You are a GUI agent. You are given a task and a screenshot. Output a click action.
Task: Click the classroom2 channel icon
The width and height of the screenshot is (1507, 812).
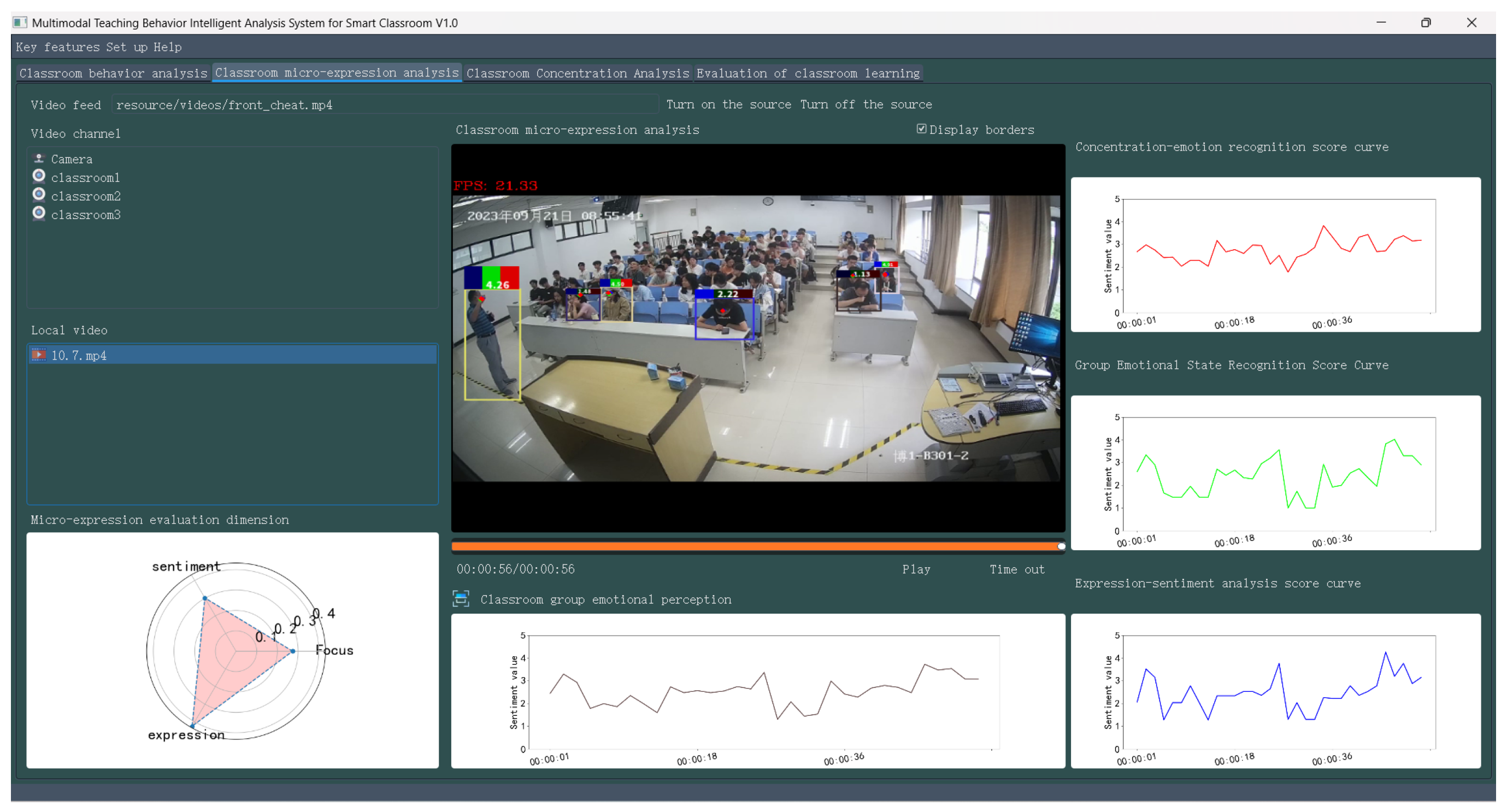(x=39, y=195)
